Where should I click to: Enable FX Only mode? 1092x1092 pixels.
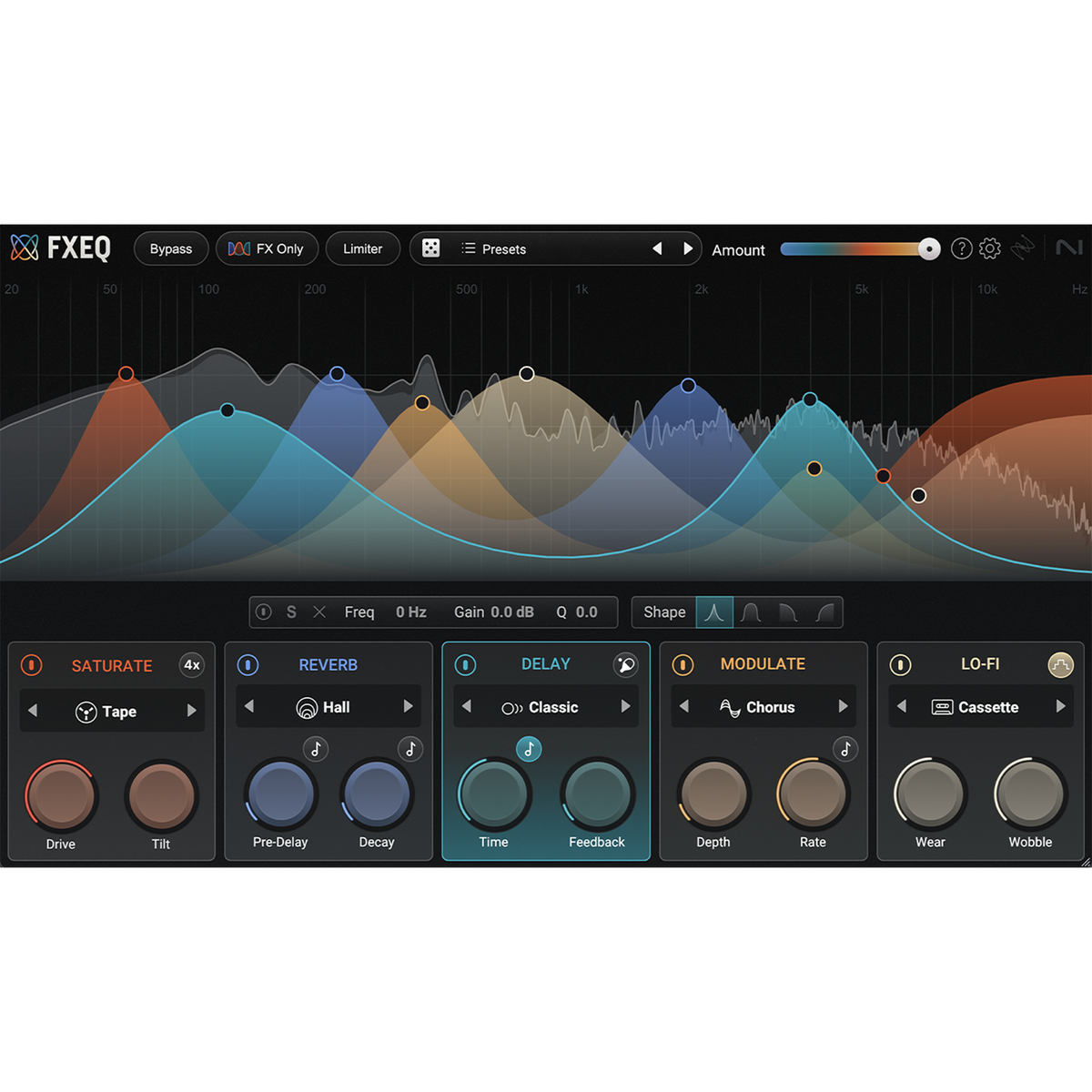267,248
